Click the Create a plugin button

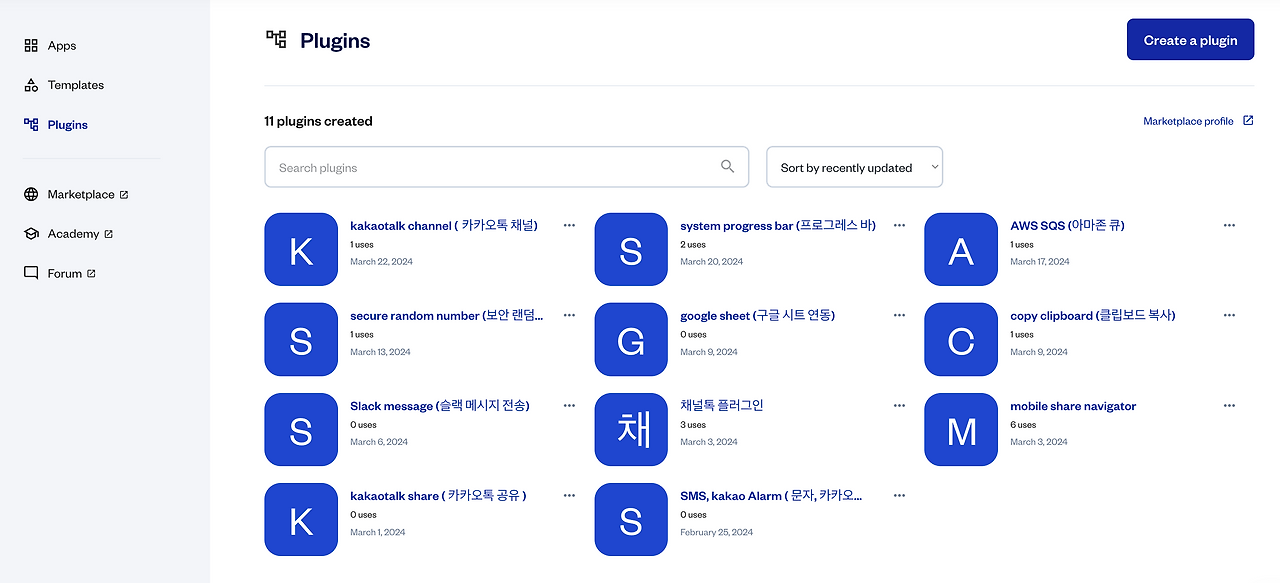click(x=1190, y=39)
